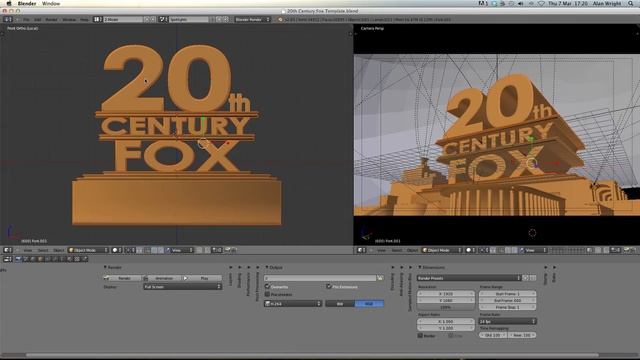Open the Object Constraints properties tab icon

[x=48, y=259]
